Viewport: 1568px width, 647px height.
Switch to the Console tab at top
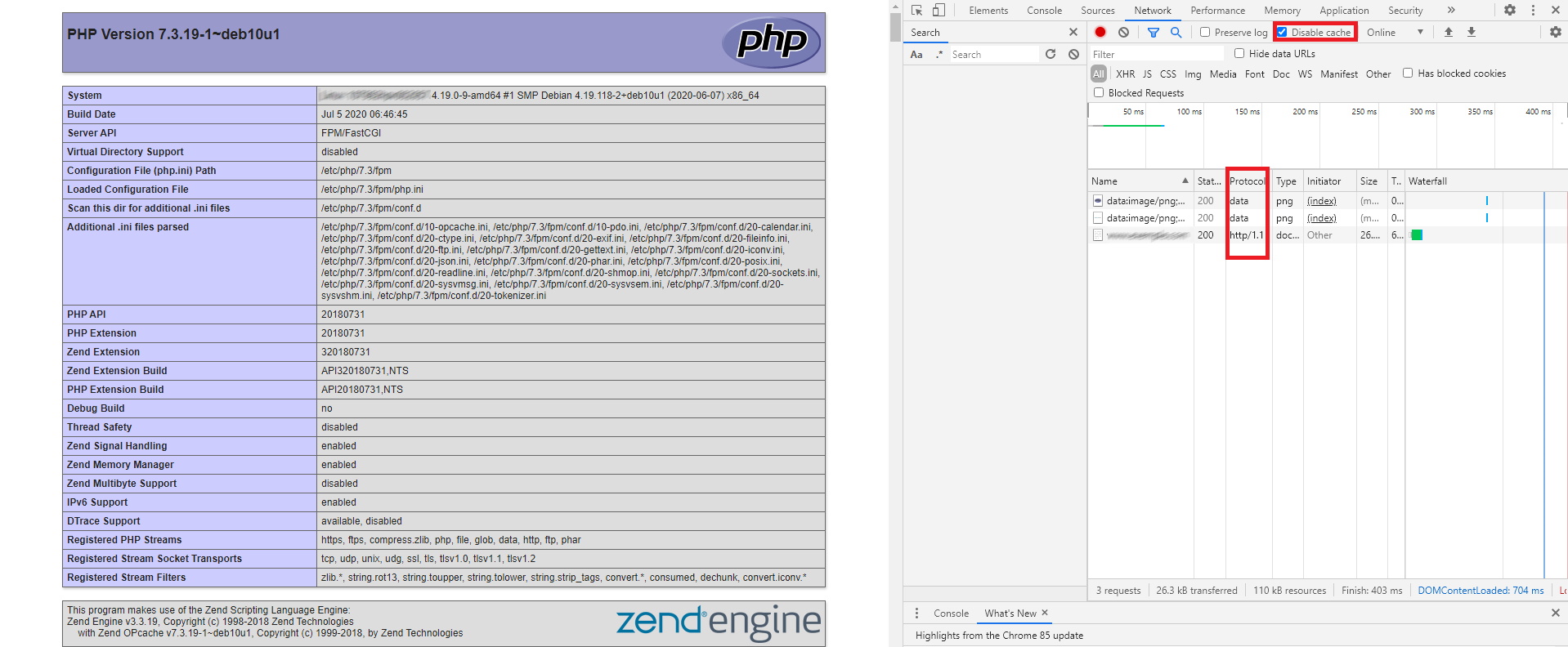1044,11
